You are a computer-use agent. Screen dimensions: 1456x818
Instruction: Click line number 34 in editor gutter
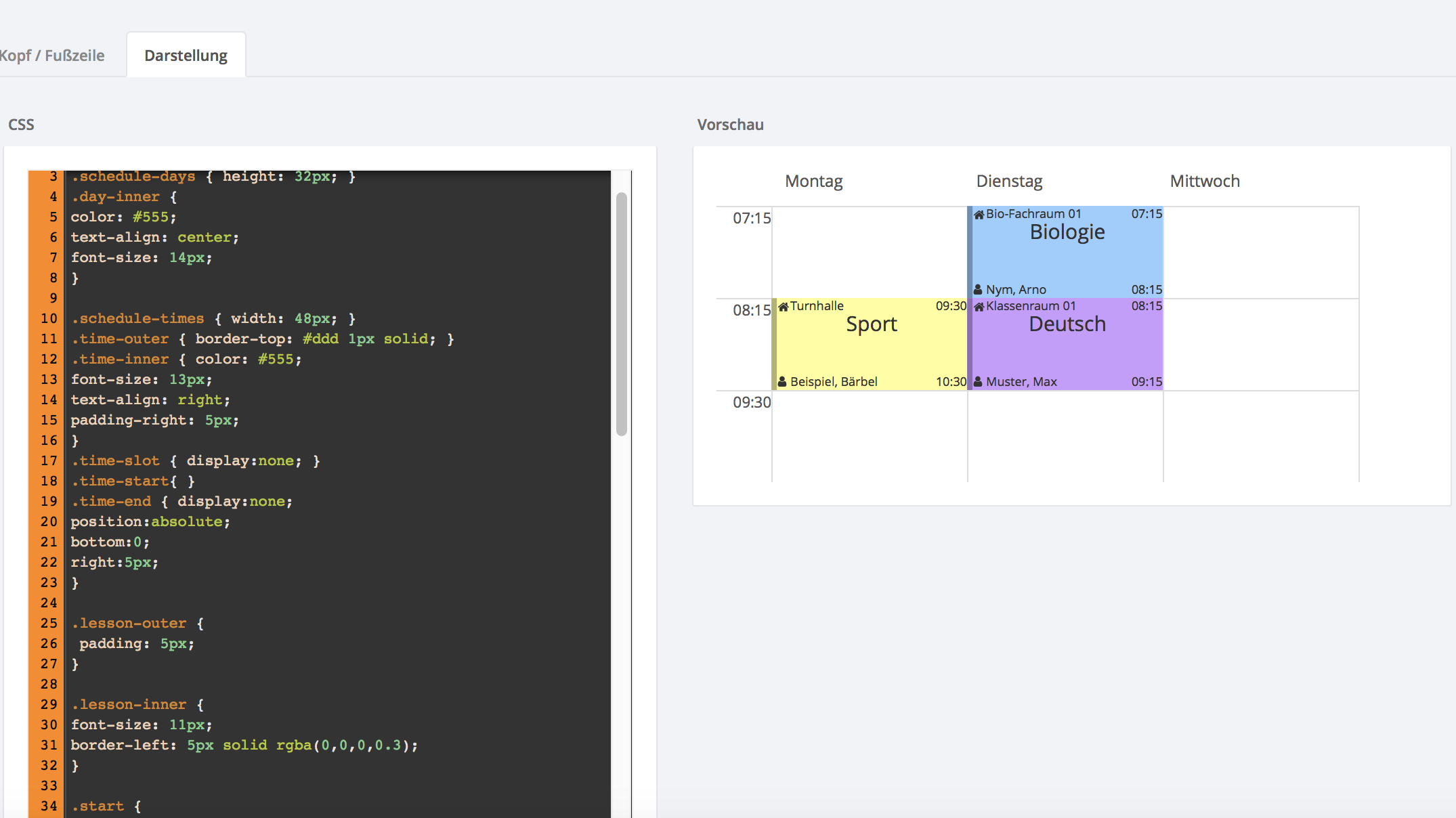[49, 806]
